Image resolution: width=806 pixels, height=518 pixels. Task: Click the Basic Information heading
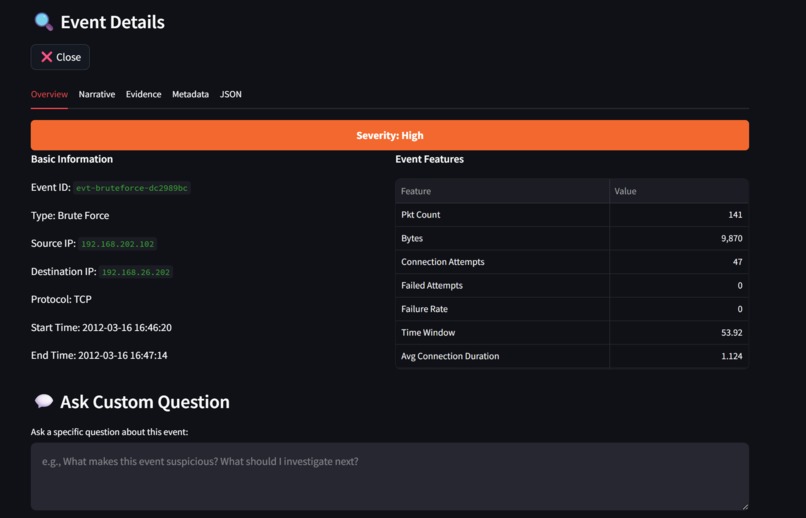point(72,159)
